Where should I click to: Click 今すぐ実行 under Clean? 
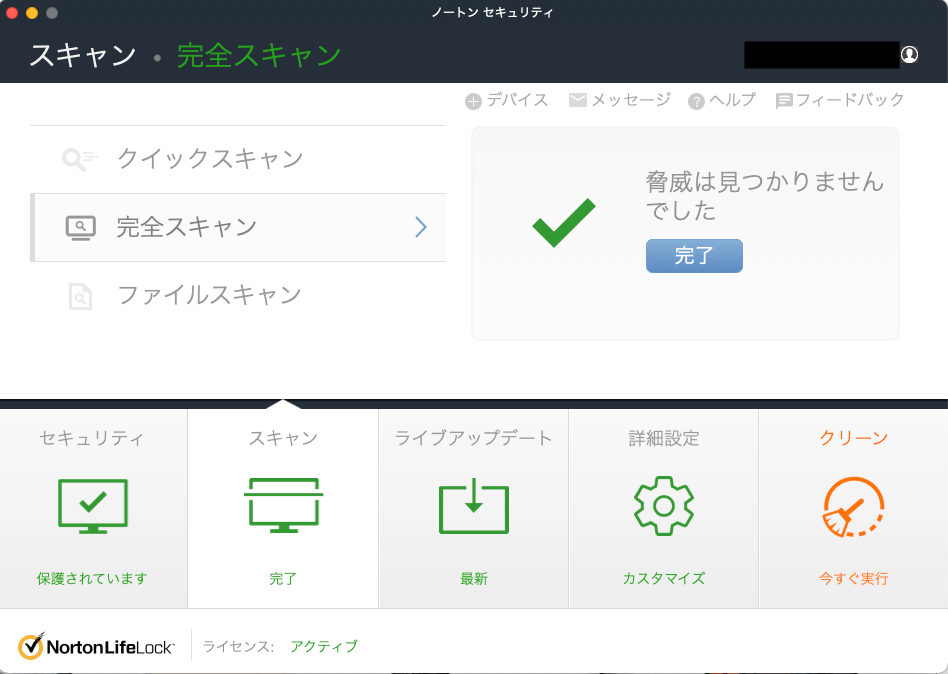pos(853,578)
